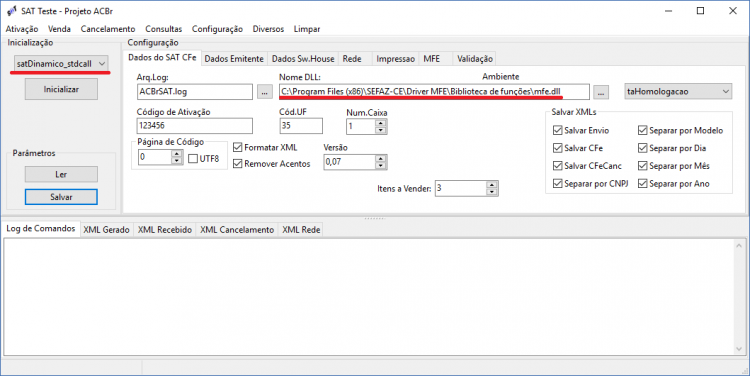Maximize the SAT Teste window

(x=700, y=11)
